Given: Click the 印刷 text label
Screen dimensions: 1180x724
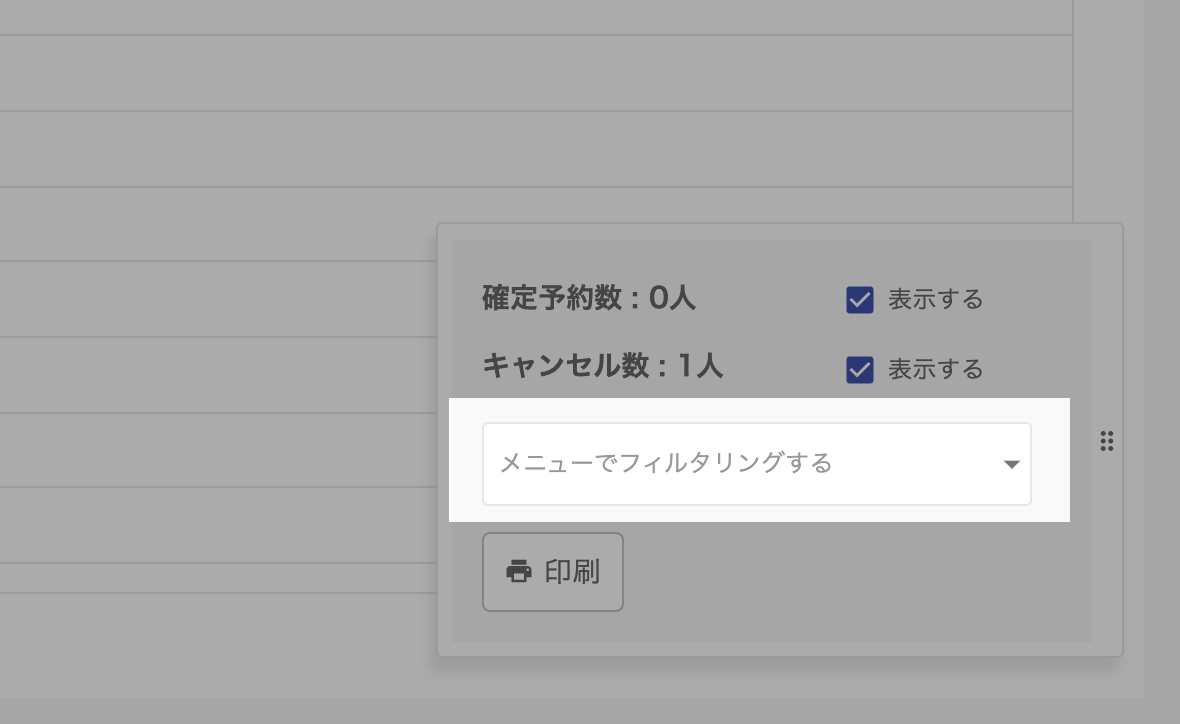Looking at the screenshot, I should pos(572,572).
